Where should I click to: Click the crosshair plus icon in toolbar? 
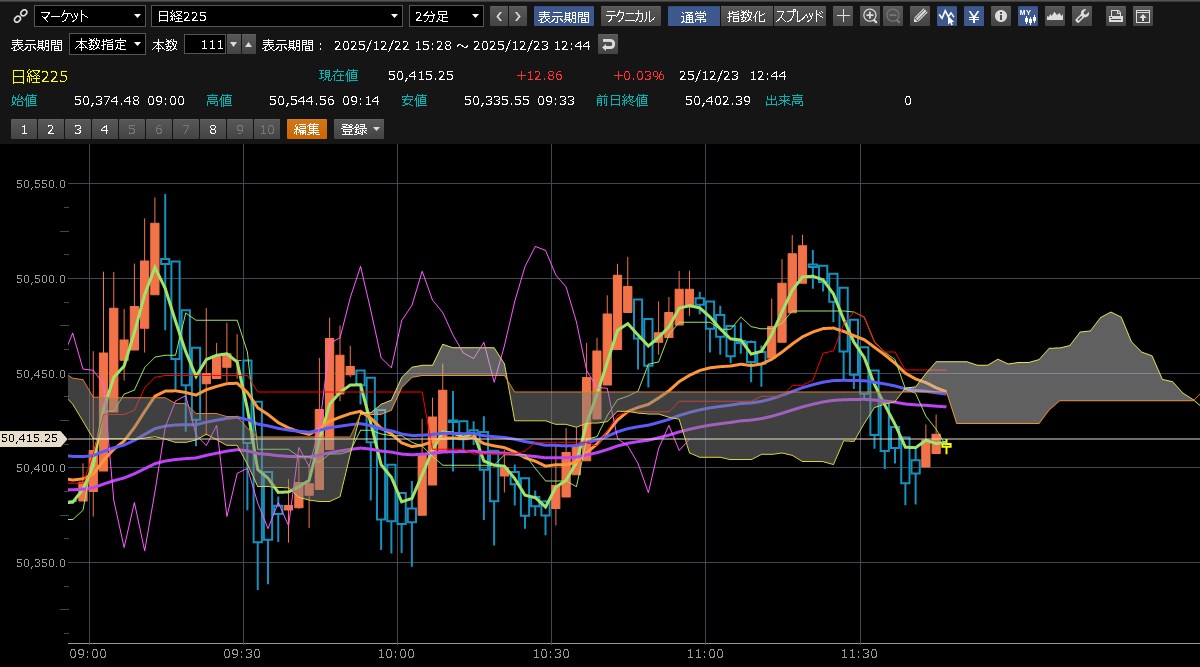click(844, 16)
